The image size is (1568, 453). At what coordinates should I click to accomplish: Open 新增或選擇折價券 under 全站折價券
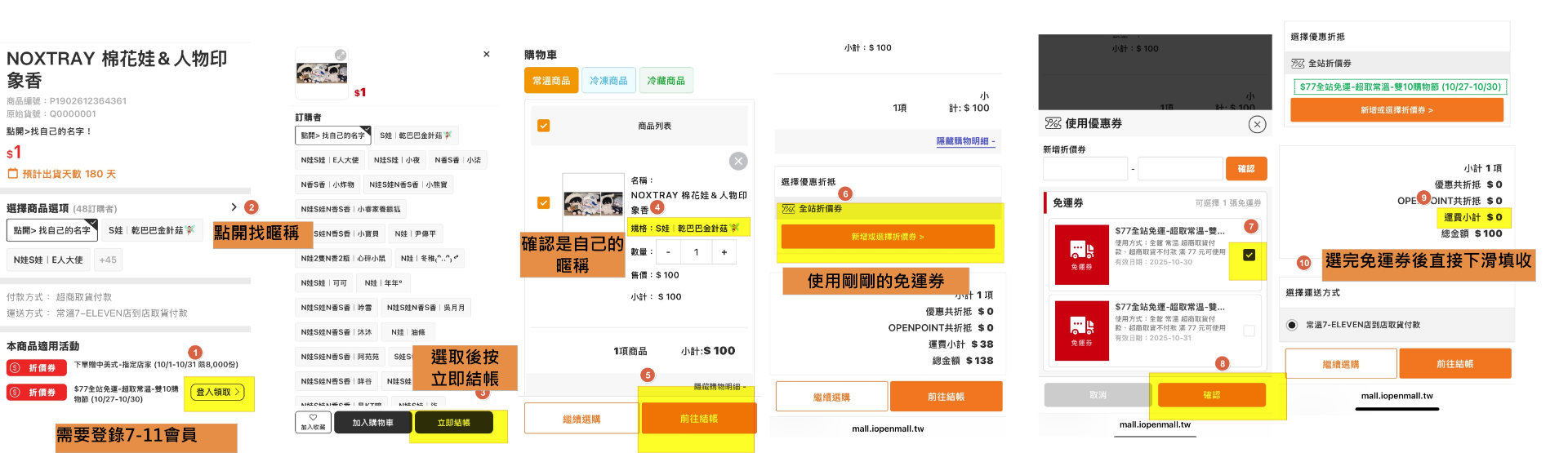(888, 237)
